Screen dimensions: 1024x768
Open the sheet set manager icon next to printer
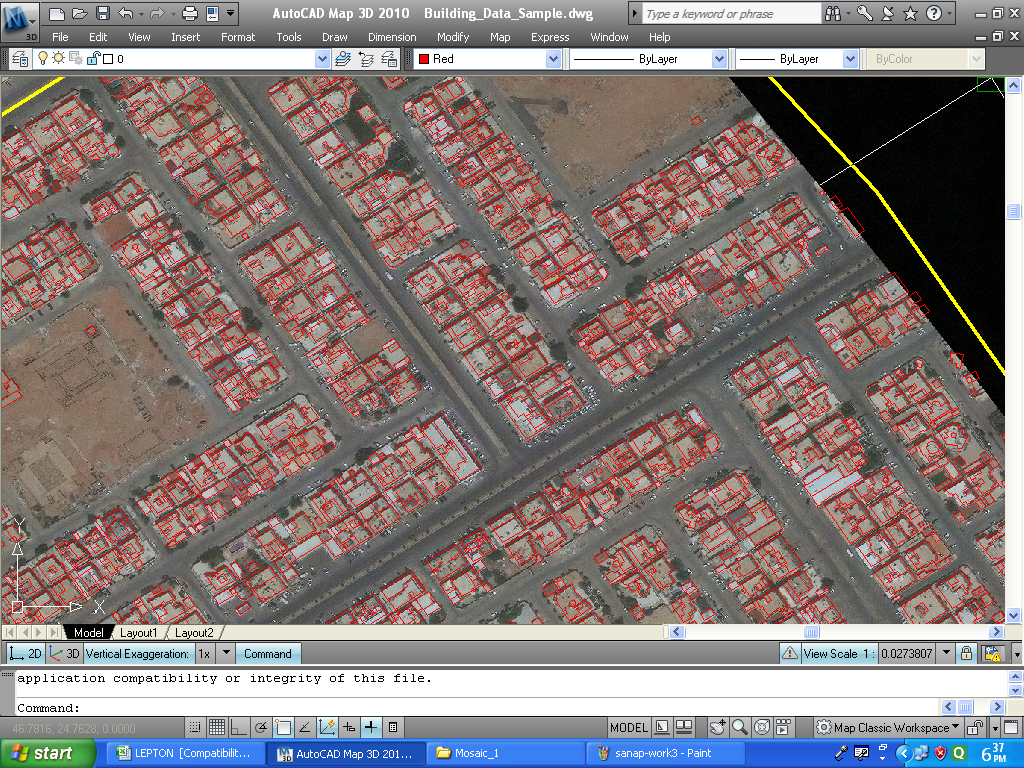[212, 13]
